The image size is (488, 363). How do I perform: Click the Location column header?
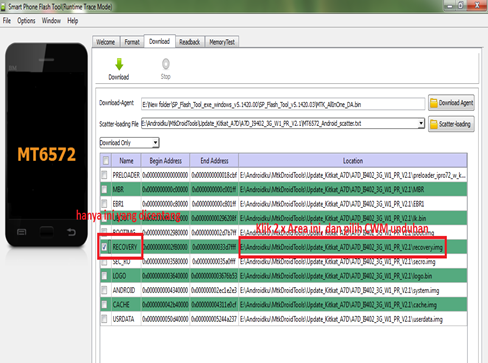[x=353, y=161]
